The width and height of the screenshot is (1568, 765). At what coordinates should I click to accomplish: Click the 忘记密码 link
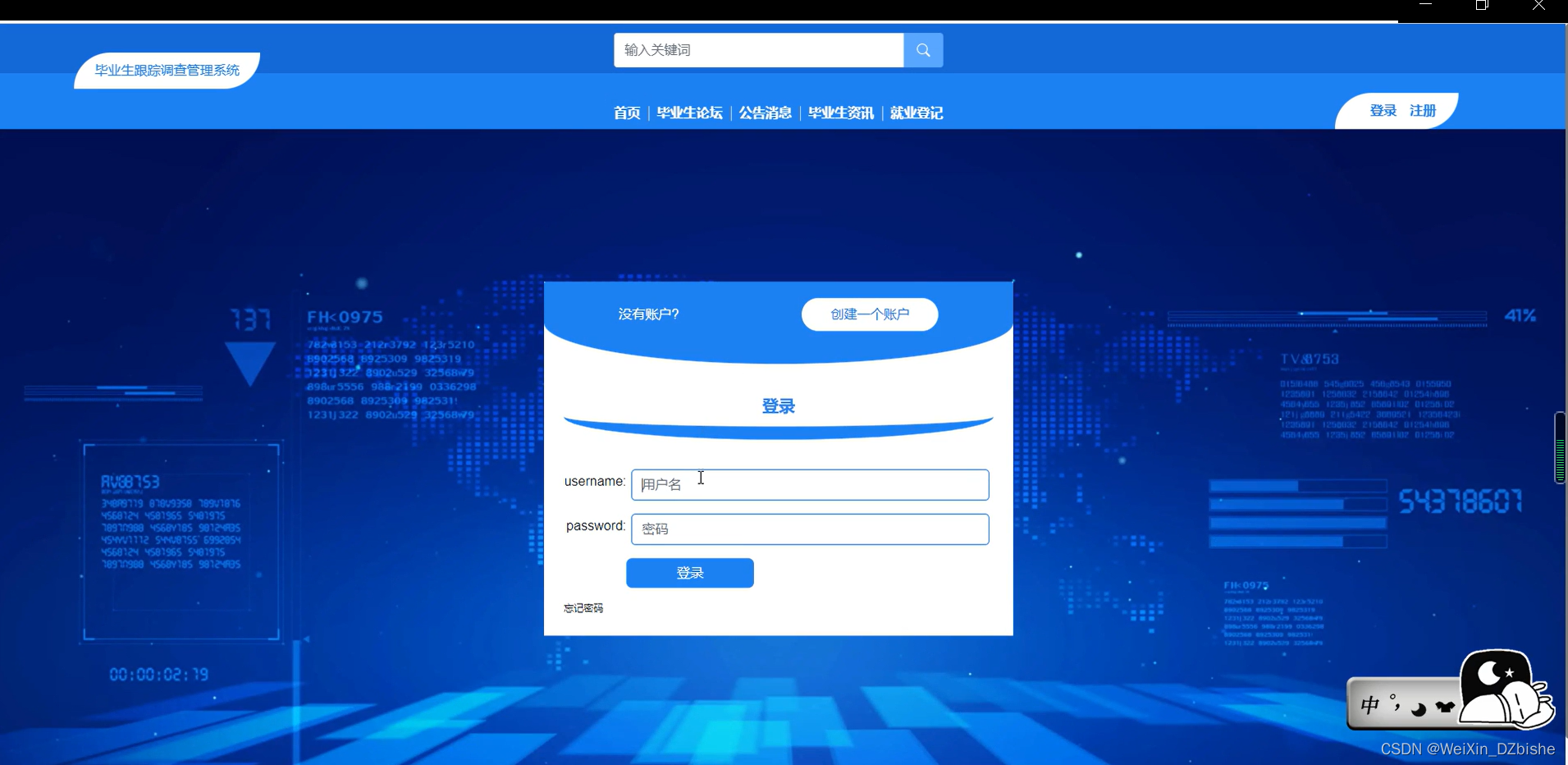point(583,608)
